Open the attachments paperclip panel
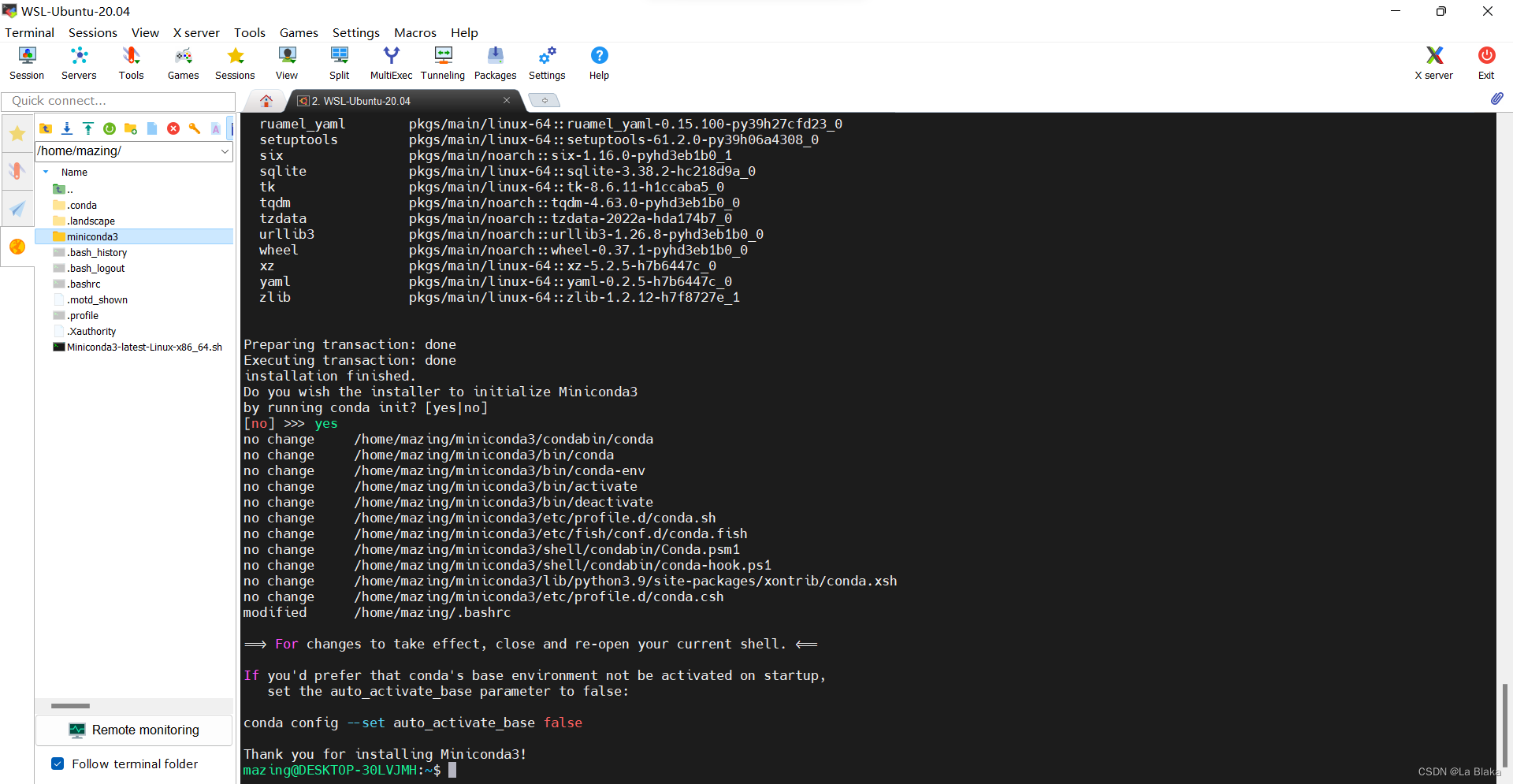Screen dimensions: 1513x784 pyautogui.click(x=1498, y=99)
